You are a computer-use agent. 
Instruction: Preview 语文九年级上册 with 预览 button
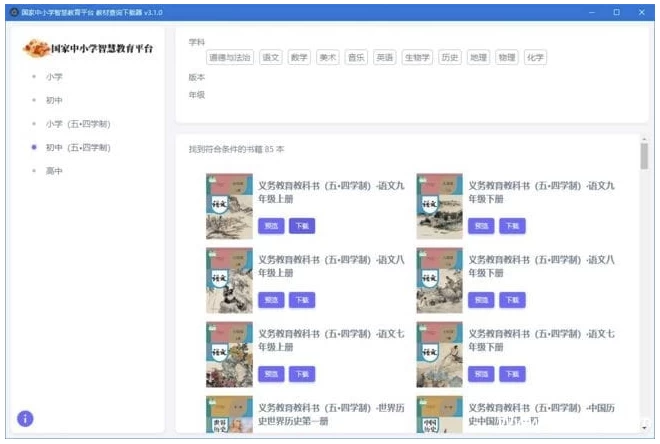270,226
